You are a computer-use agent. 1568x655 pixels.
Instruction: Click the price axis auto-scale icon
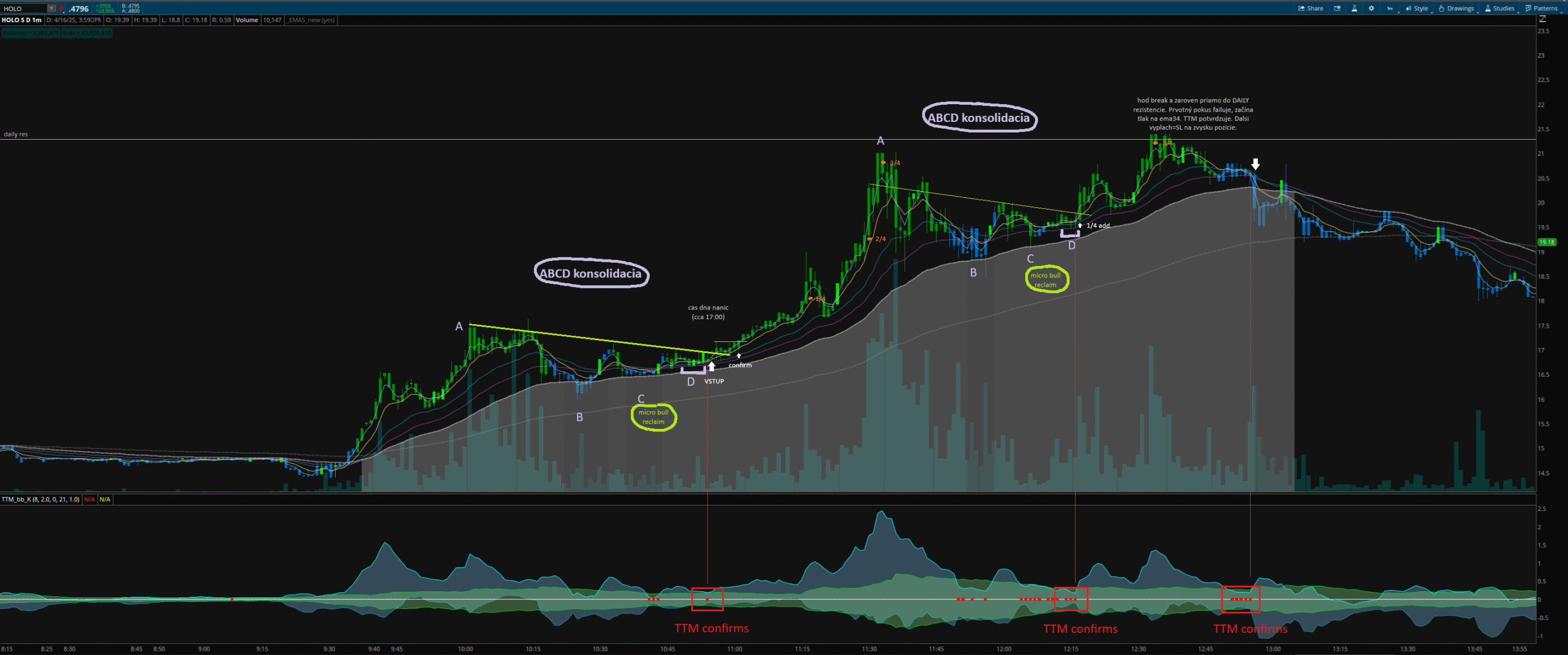point(1542,20)
